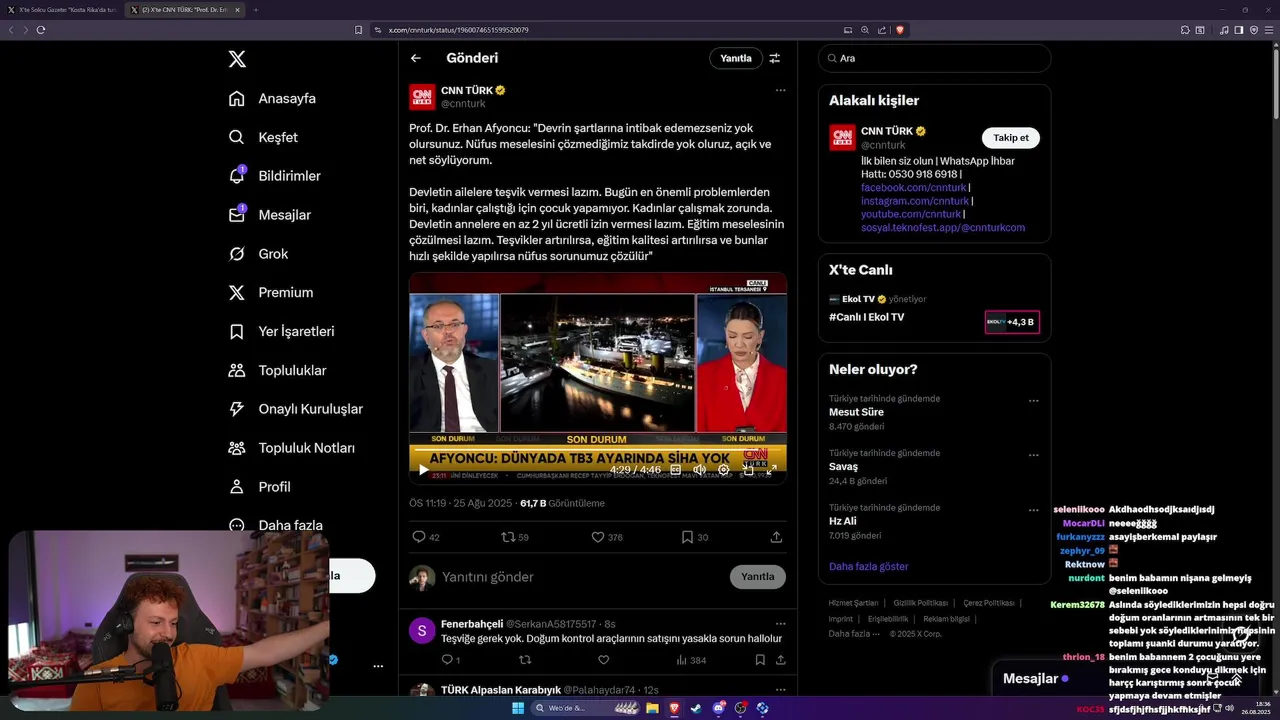Open more options for Hz Ali trend
The width and height of the screenshot is (1280, 720).
tap(1034, 509)
